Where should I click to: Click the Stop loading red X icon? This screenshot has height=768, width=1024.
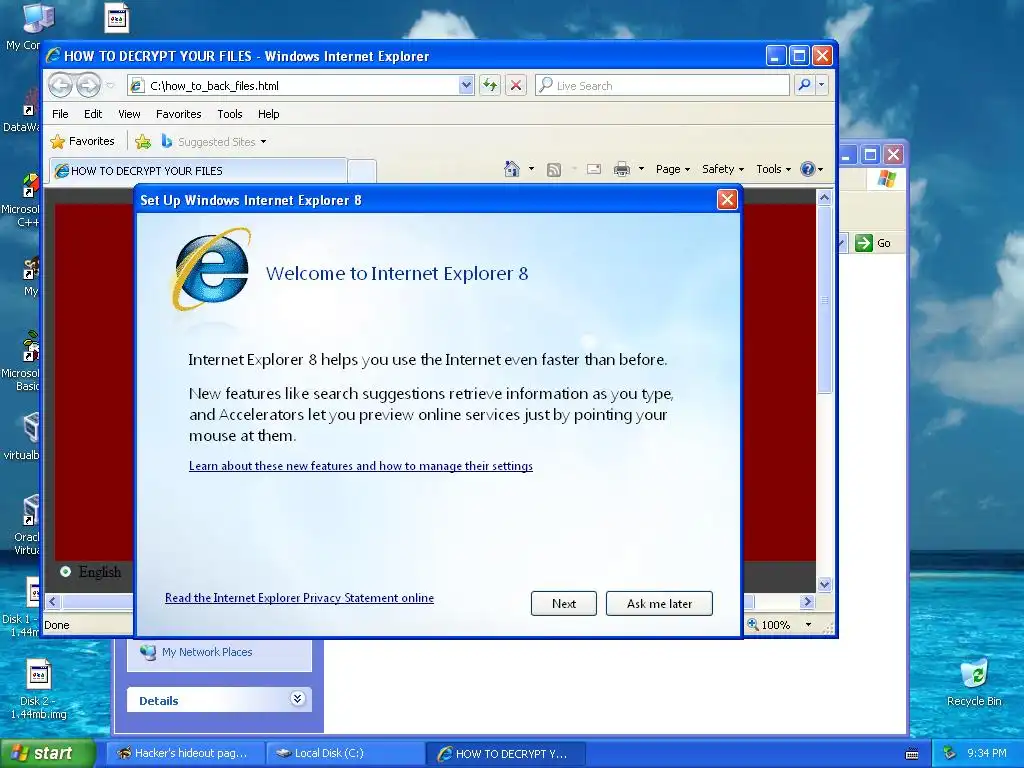pyautogui.click(x=516, y=85)
